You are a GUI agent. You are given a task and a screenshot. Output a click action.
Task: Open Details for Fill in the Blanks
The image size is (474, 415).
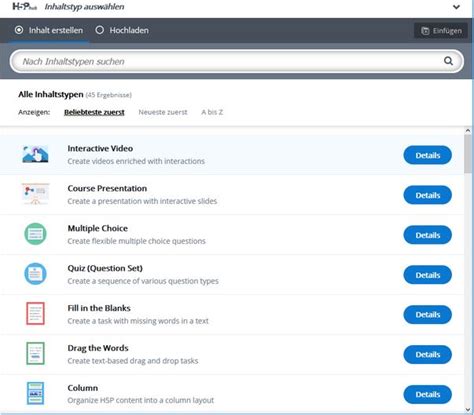tap(428, 315)
